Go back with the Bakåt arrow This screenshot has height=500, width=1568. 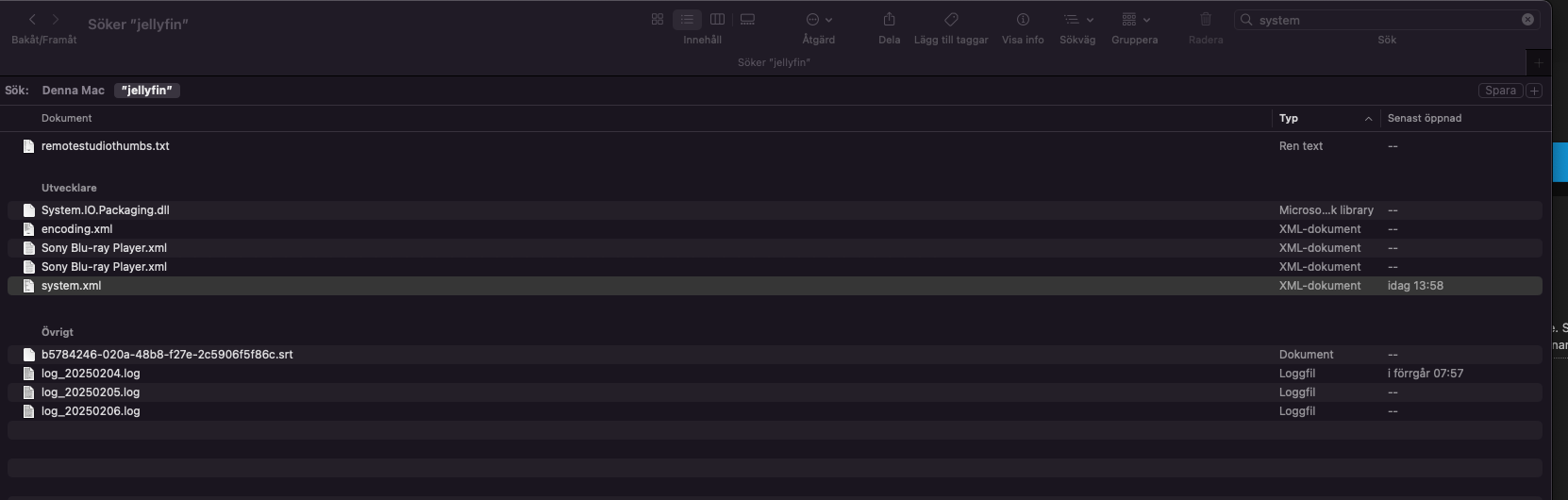pos(32,19)
